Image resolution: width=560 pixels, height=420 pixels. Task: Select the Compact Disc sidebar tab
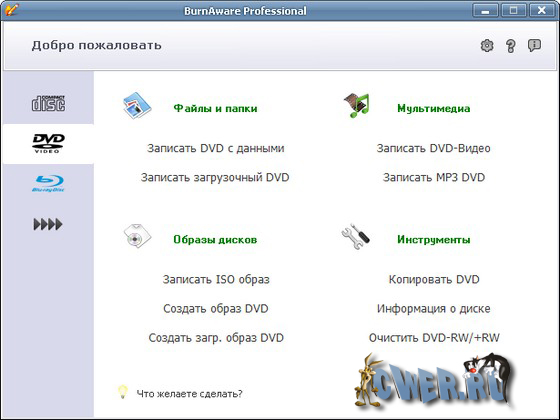pos(49,103)
